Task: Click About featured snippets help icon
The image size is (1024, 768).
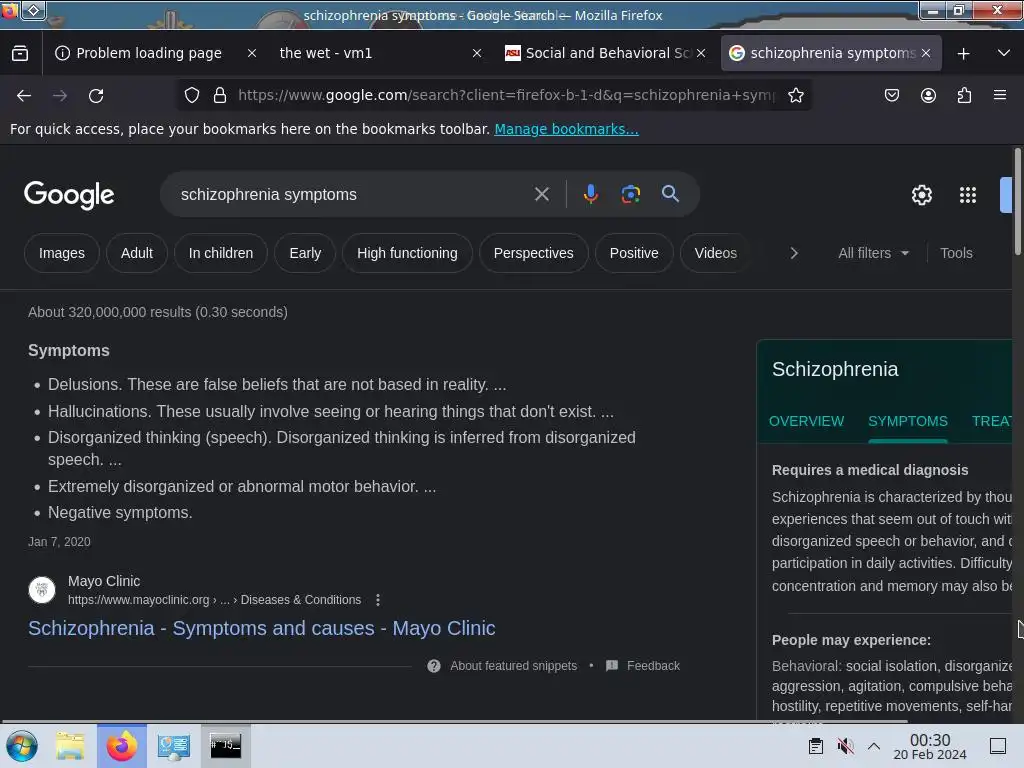Action: [x=434, y=665]
